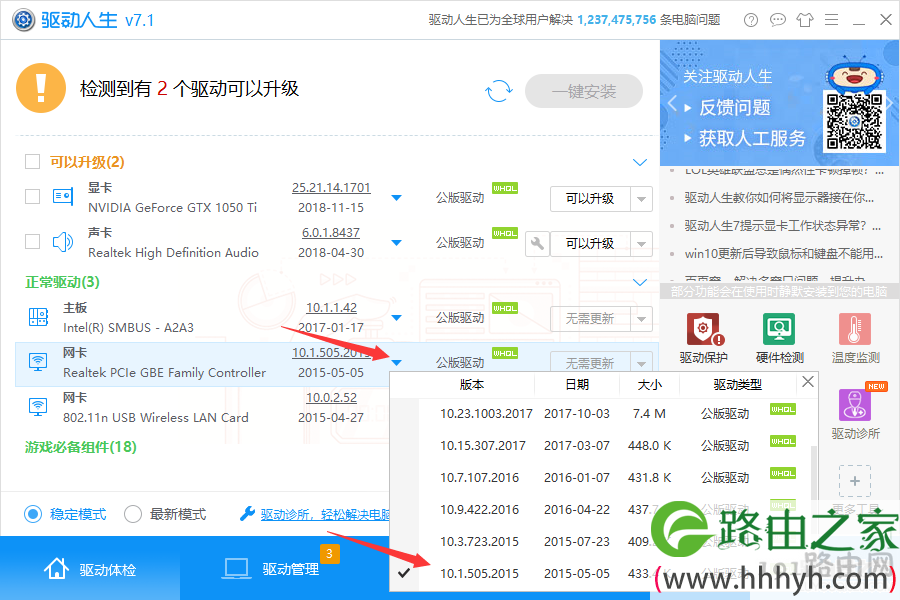Select driver version 10.1.505.2015

click(479, 574)
